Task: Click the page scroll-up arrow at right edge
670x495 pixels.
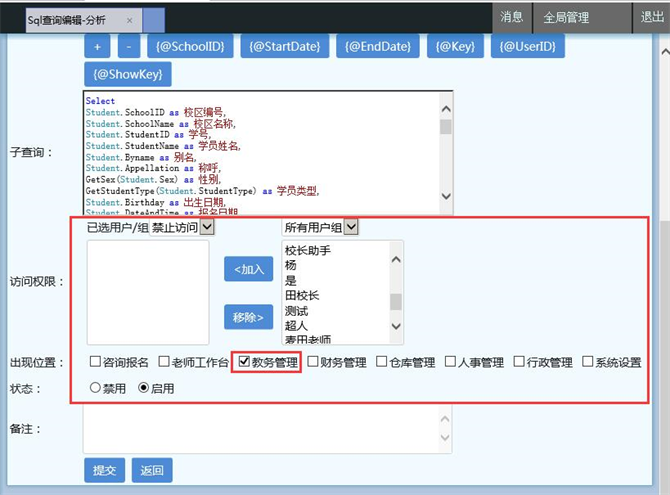Action: 665,52
